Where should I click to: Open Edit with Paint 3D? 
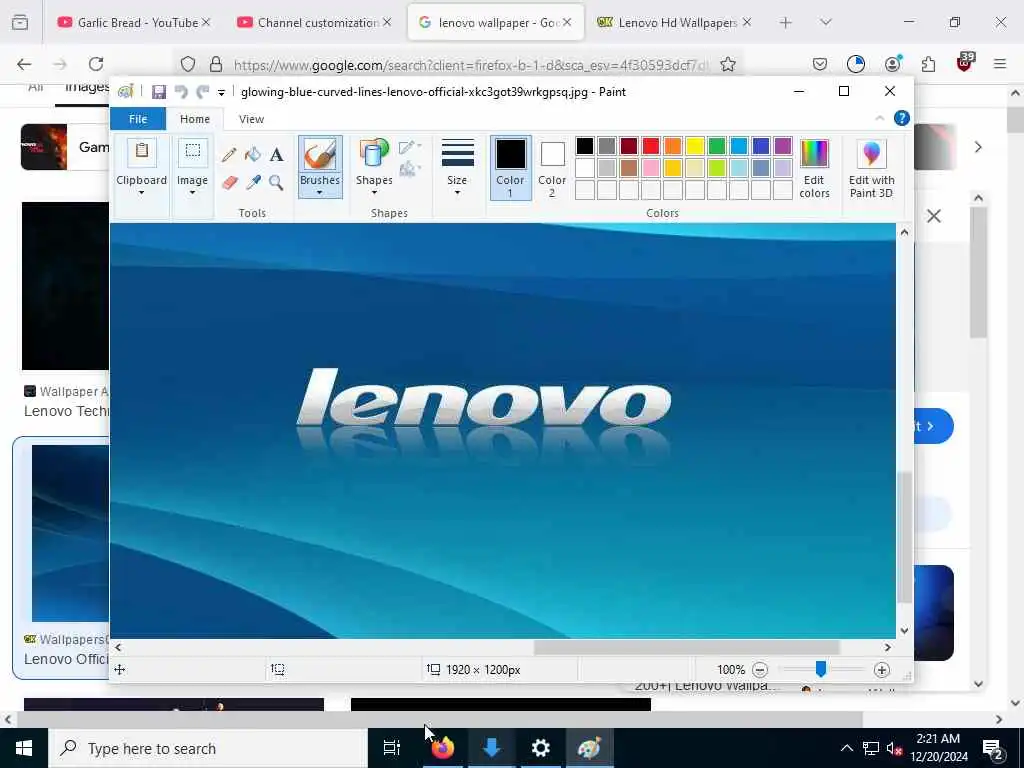(x=871, y=168)
